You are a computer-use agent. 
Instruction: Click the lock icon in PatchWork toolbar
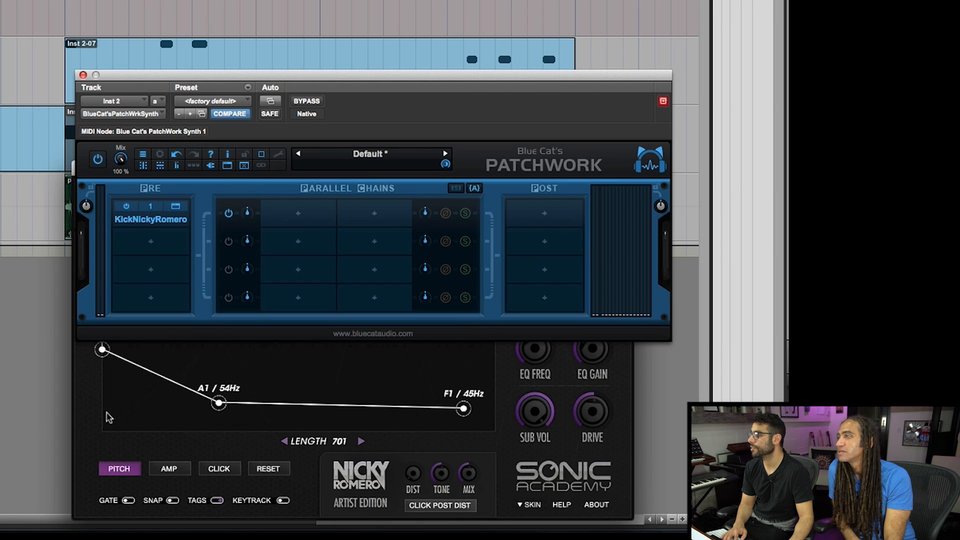pyautogui.click(x=244, y=154)
